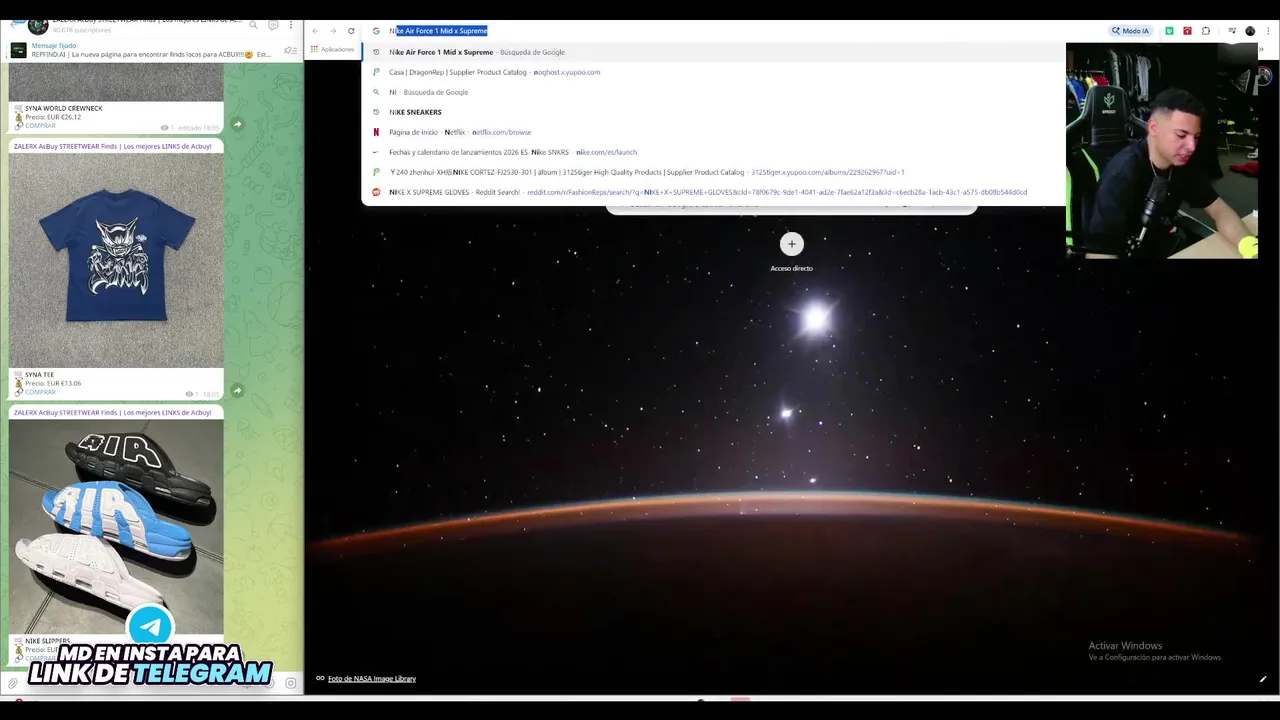
Task: Click Acceso directo plus button
Action: pos(791,244)
